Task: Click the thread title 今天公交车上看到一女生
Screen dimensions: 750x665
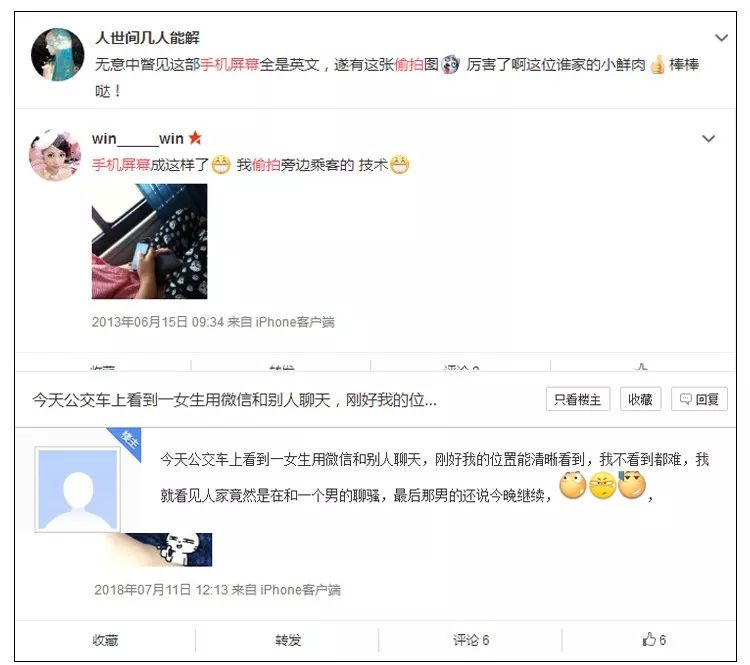Action: coord(234,399)
